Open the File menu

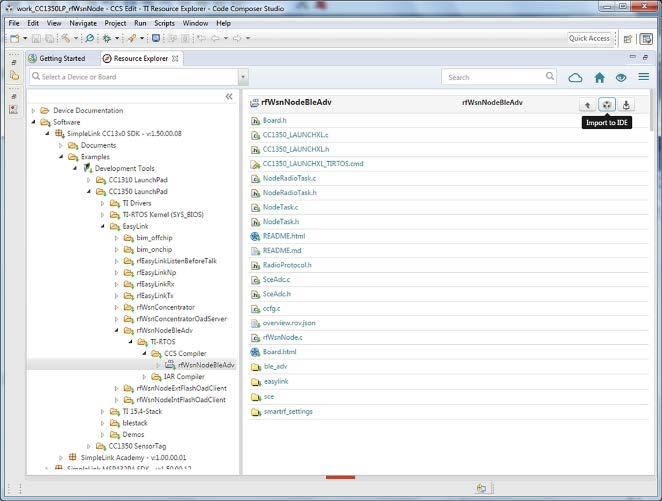tap(14, 23)
